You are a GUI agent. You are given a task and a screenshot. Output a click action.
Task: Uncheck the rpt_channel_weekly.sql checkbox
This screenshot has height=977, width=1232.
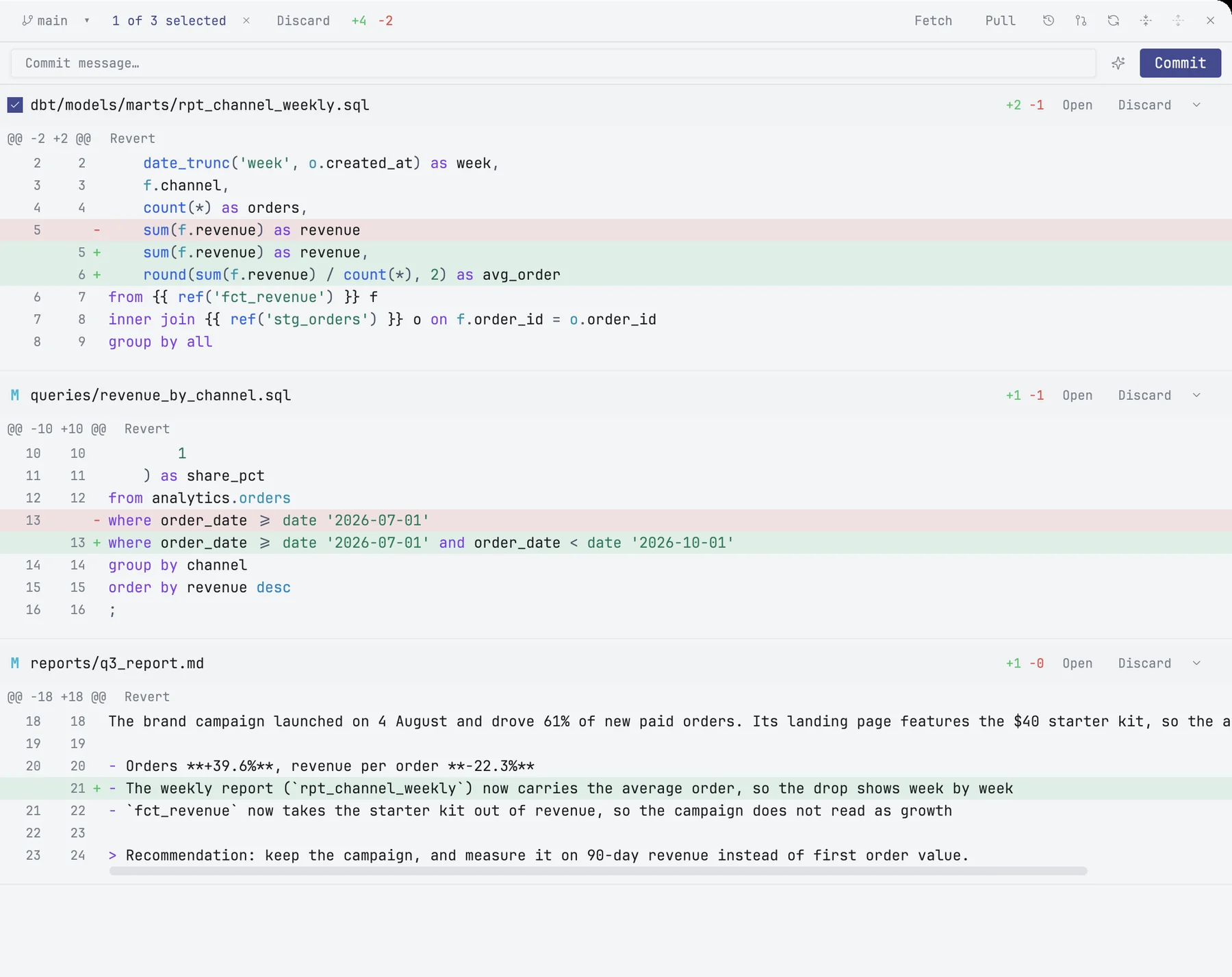coord(15,105)
